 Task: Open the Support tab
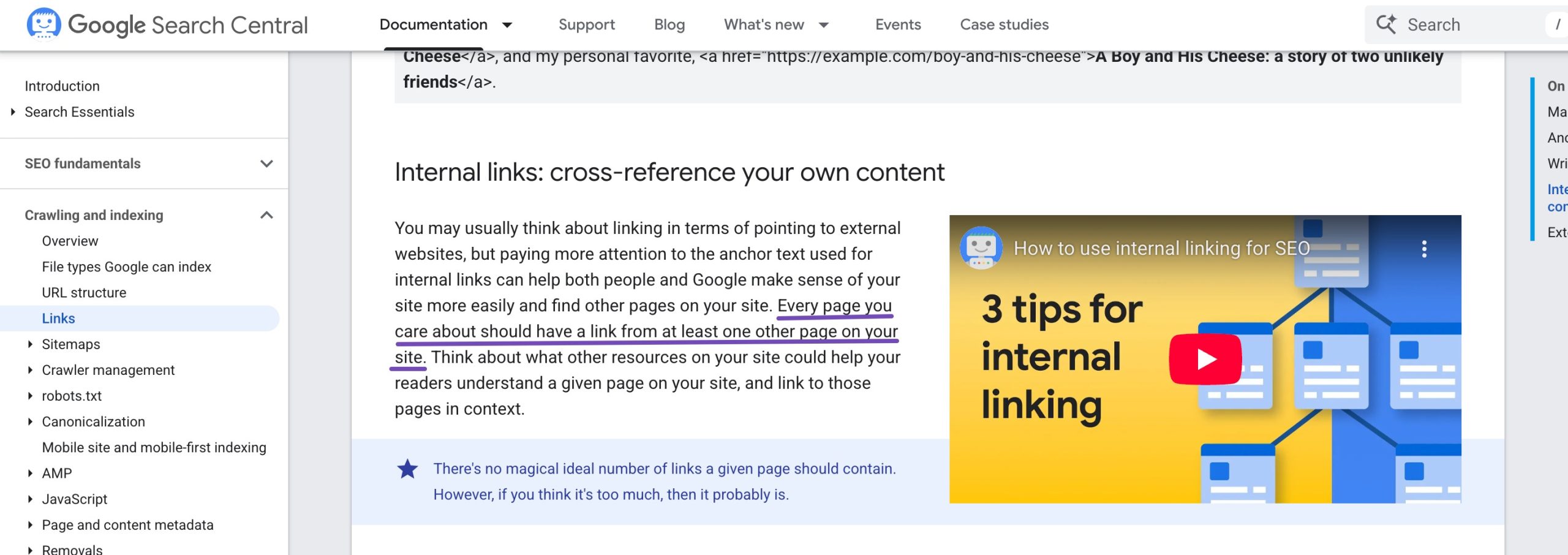coord(586,25)
